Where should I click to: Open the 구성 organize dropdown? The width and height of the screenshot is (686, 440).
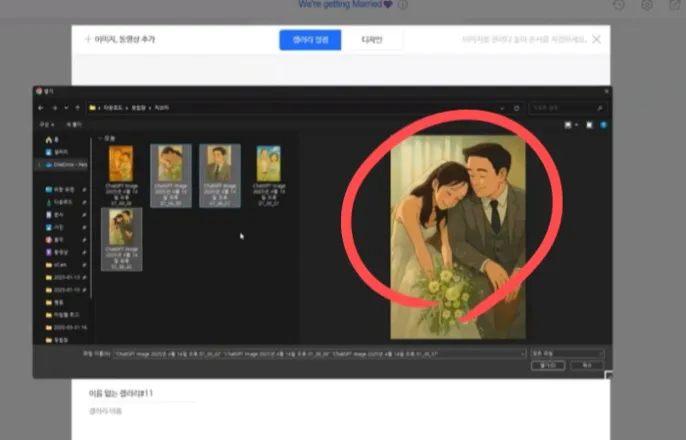click(x=46, y=125)
